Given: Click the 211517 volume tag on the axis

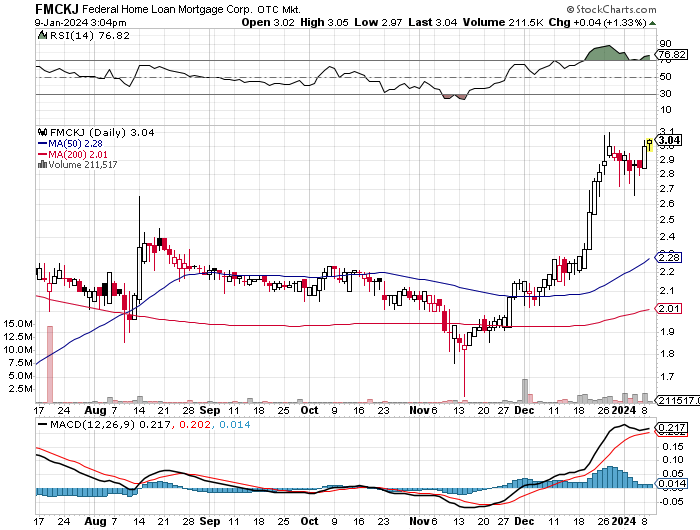Looking at the screenshot, I should point(677,401).
